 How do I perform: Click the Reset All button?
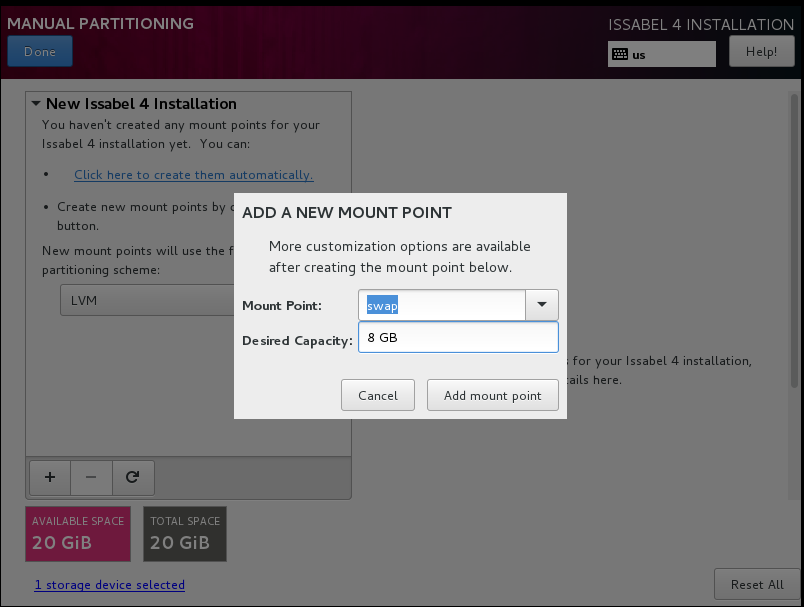click(x=756, y=584)
